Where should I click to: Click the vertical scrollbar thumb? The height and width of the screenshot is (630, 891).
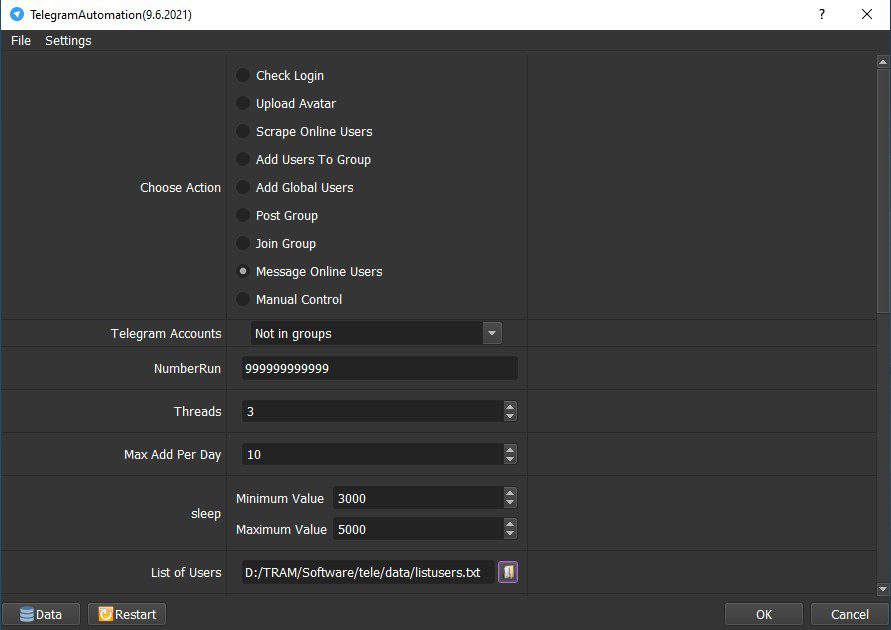(883, 190)
